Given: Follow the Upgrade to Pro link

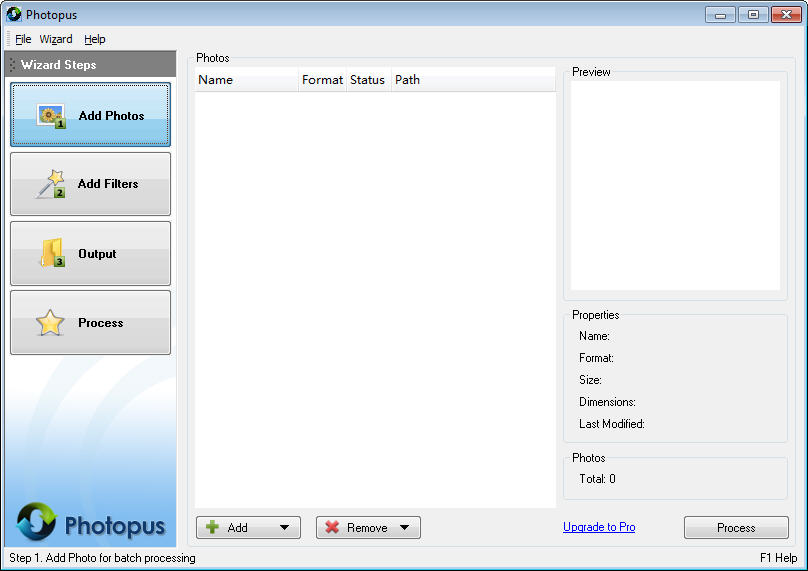Looking at the screenshot, I should pyautogui.click(x=599, y=527).
